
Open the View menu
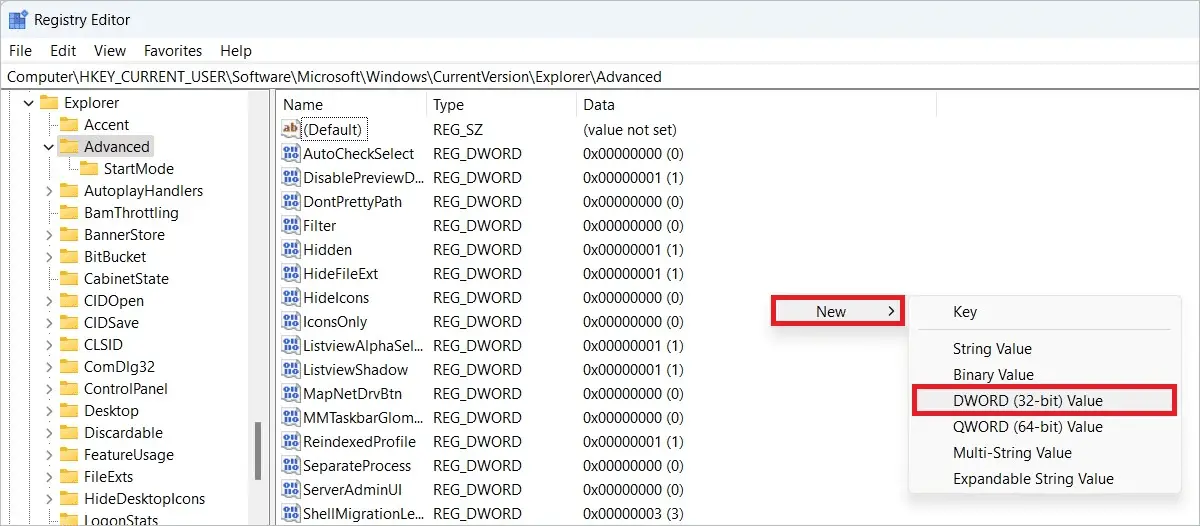click(110, 50)
